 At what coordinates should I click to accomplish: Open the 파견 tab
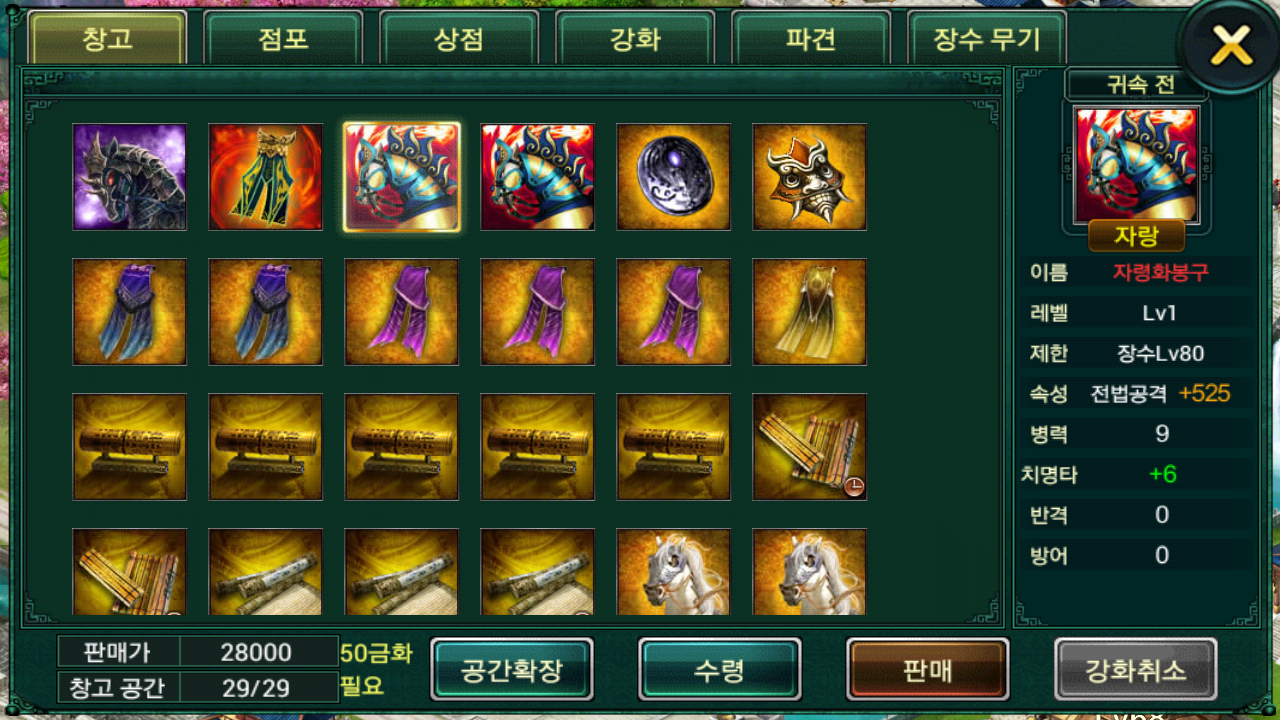811,39
